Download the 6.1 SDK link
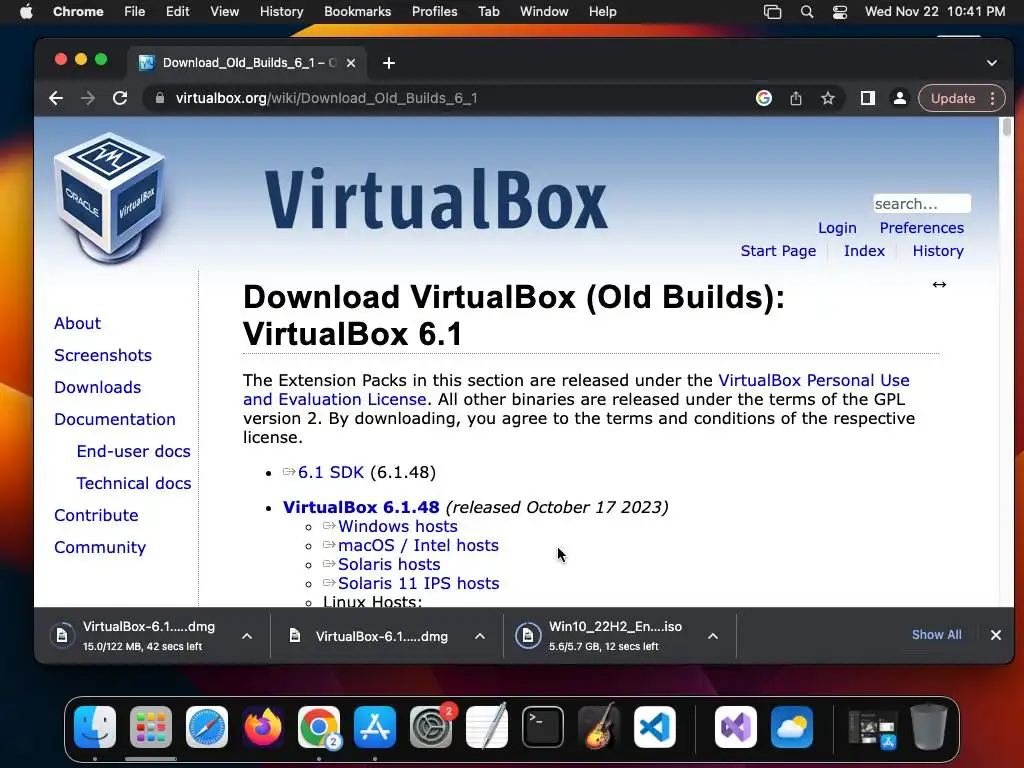 (330, 472)
